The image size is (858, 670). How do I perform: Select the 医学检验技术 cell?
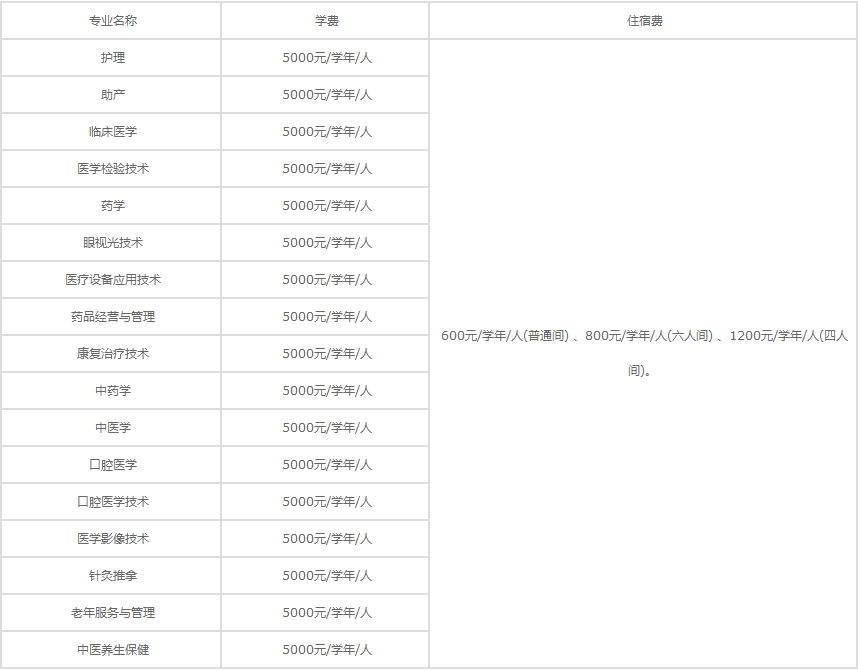pos(110,168)
